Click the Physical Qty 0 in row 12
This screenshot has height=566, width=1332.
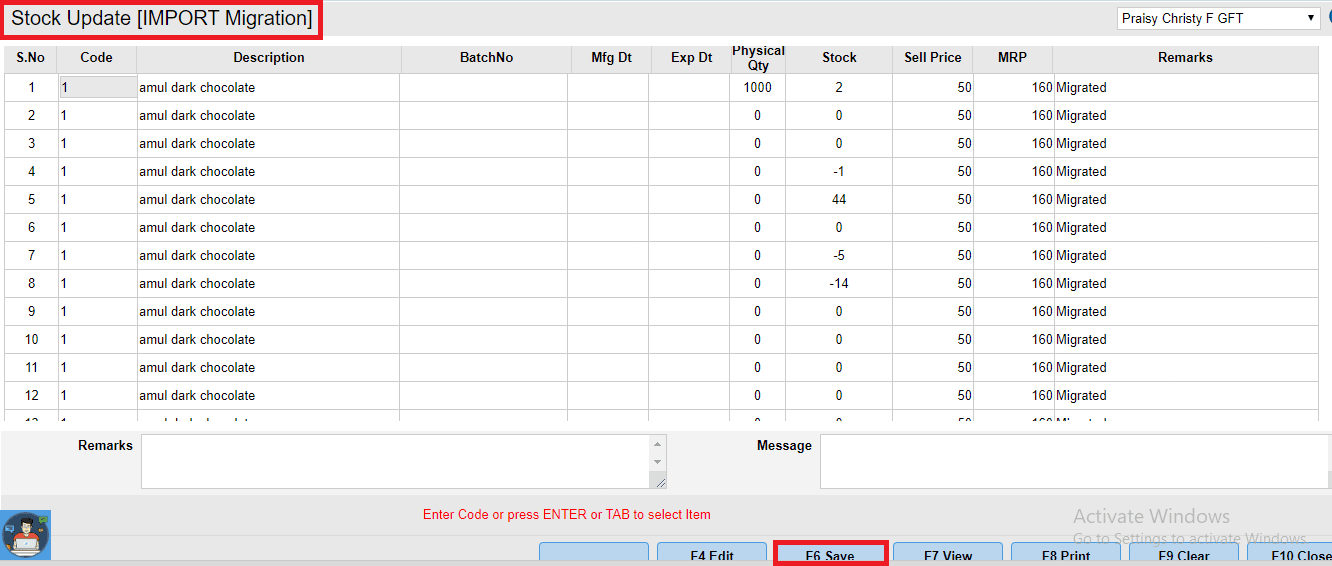[x=758, y=395]
